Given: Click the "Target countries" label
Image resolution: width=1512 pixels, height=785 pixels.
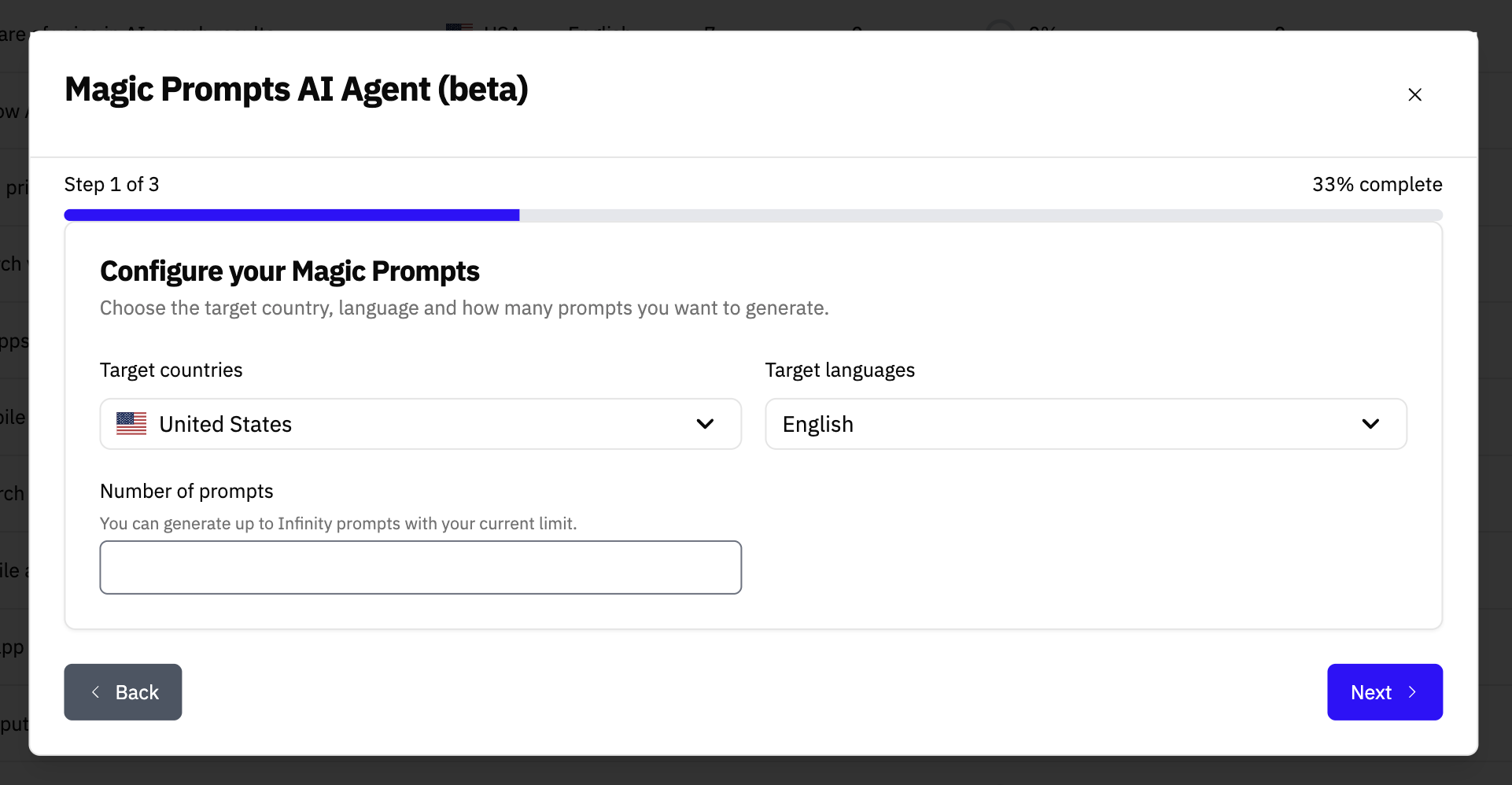Looking at the screenshot, I should pyautogui.click(x=171, y=370).
